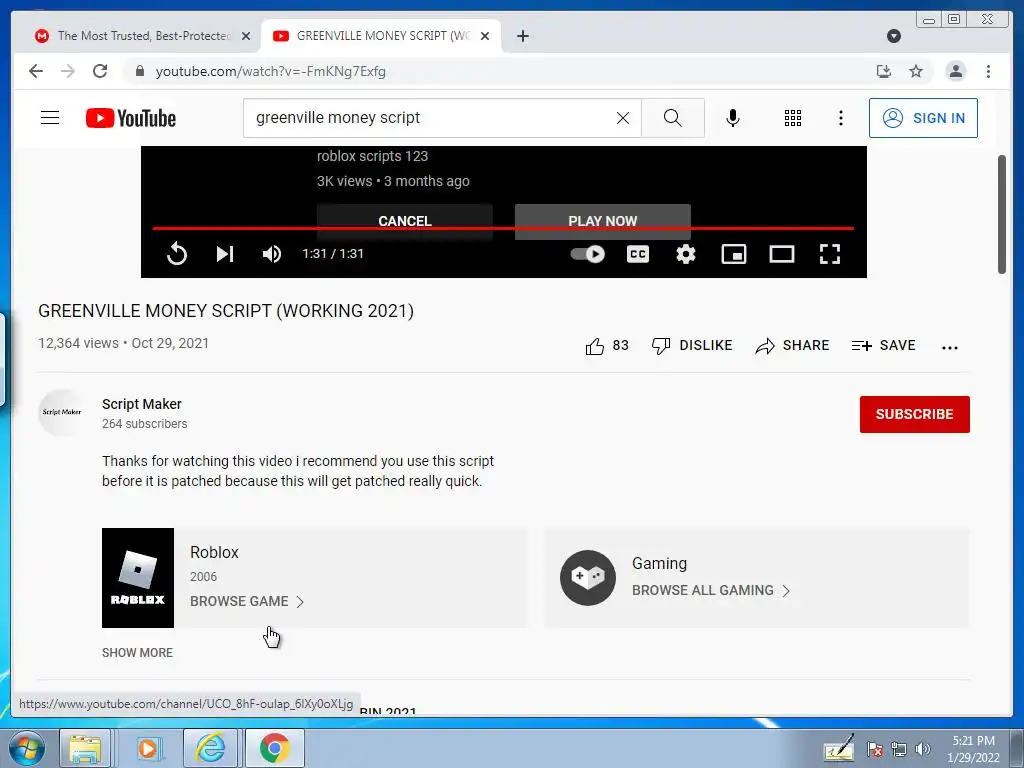
Task: Follow the BROWSE GAME link
Action: click(247, 601)
